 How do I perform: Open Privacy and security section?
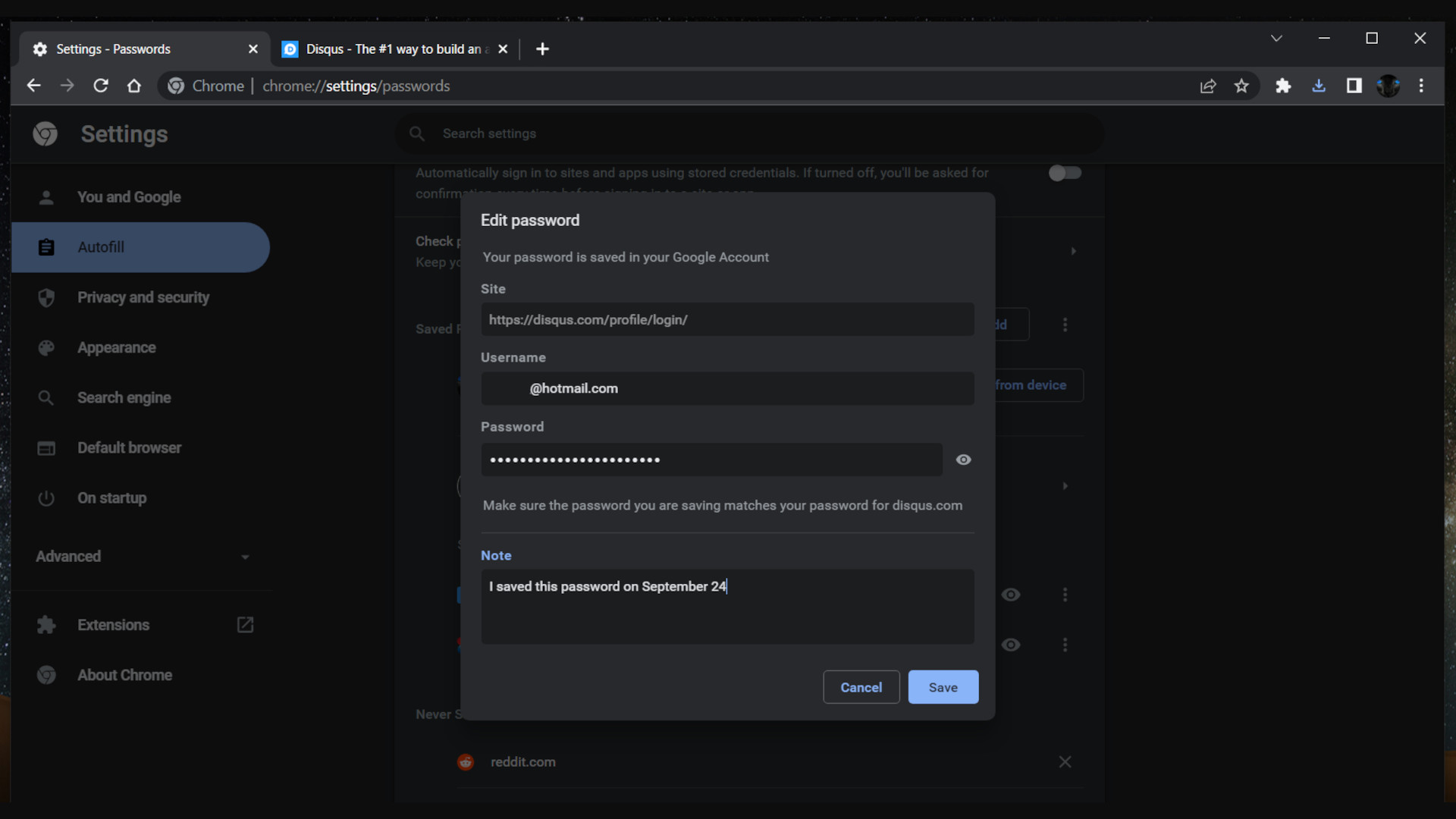[x=141, y=297]
